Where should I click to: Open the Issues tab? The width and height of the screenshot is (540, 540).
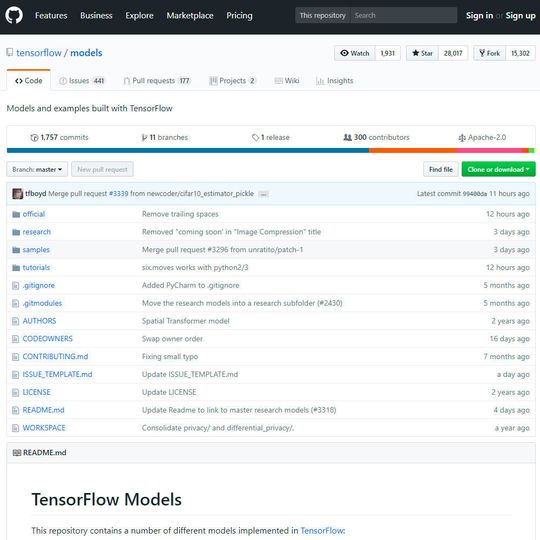pyautogui.click(x=82, y=81)
